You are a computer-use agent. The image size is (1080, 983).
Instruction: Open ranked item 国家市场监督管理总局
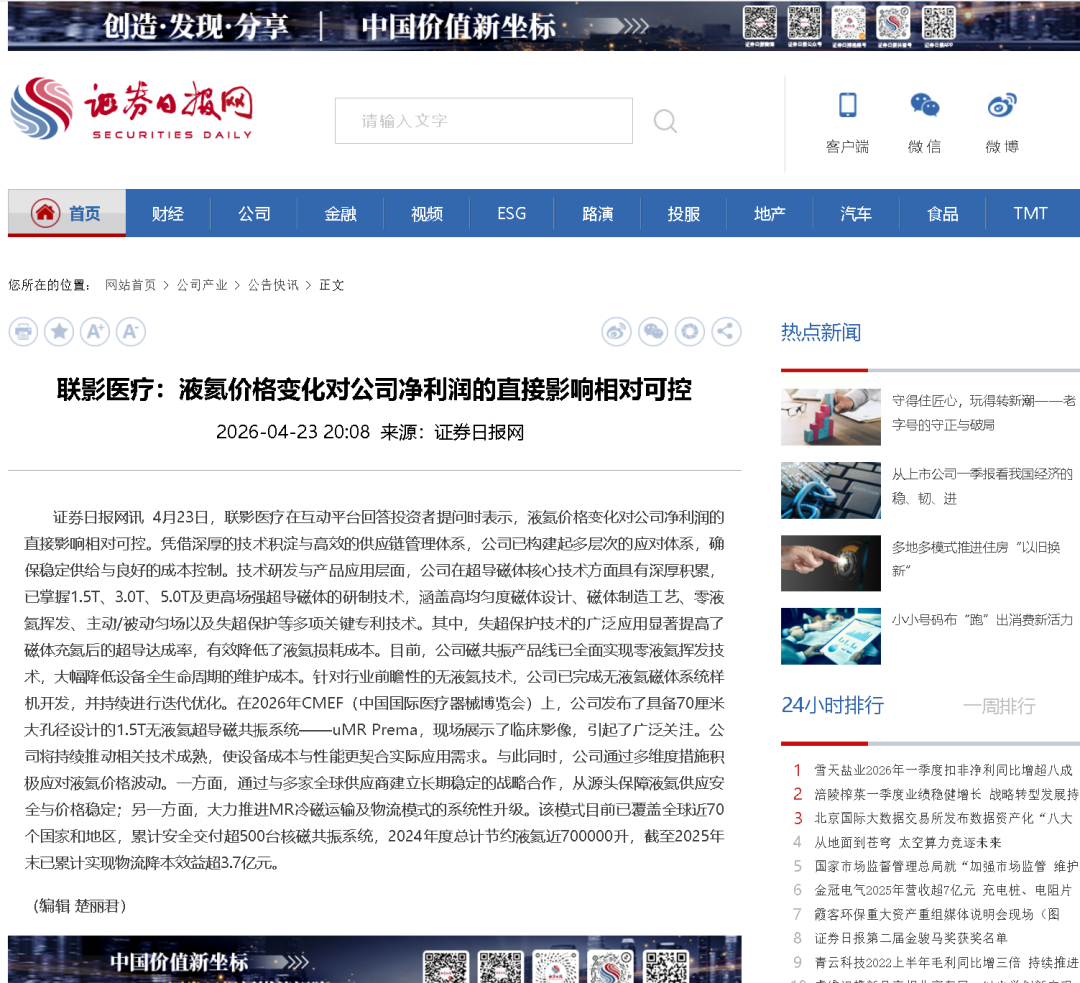coord(946,866)
